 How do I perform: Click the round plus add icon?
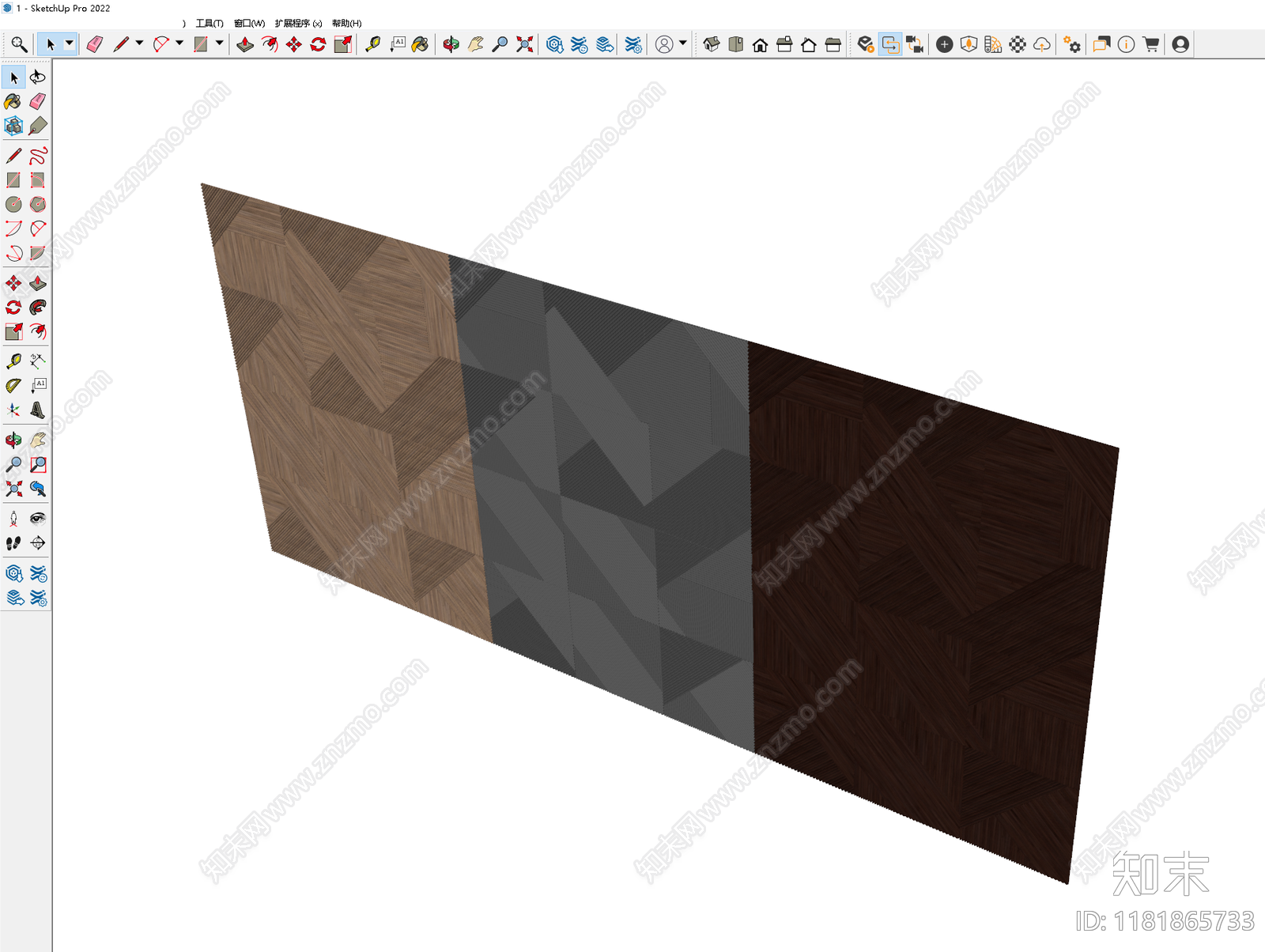945,44
